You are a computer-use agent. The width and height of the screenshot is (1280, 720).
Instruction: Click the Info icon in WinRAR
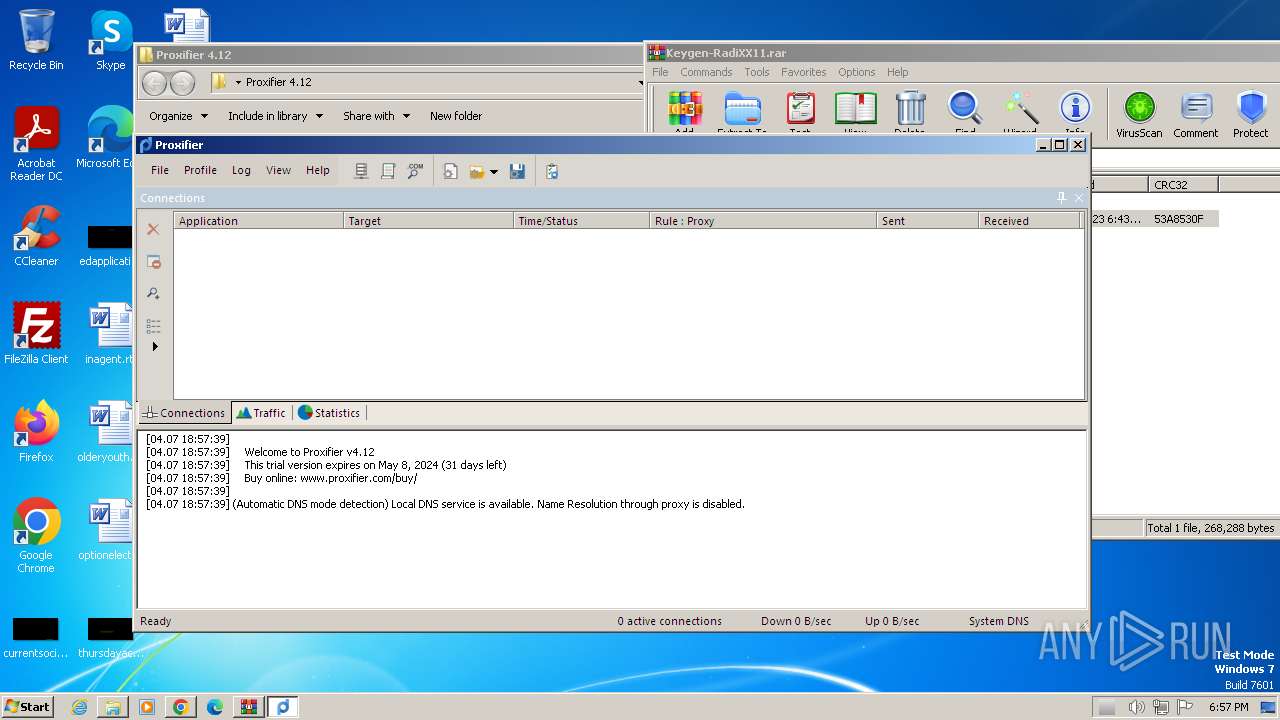pos(1075,111)
